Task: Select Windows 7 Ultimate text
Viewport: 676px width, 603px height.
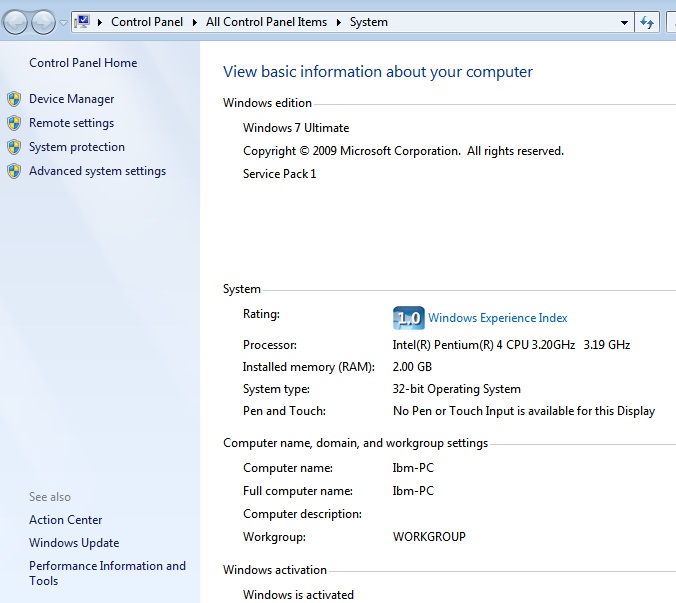Action: click(x=296, y=128)
